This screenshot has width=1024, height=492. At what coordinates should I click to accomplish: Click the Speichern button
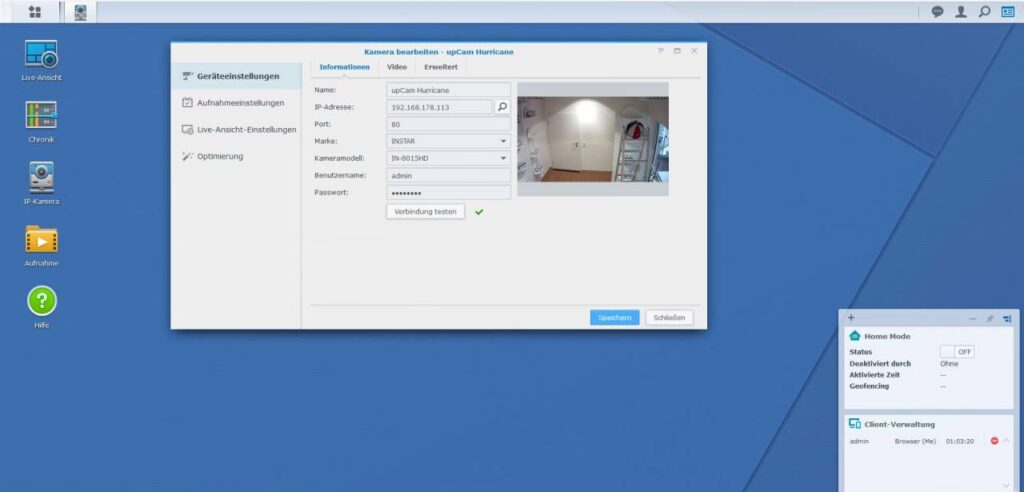click(x=614, y=317)
